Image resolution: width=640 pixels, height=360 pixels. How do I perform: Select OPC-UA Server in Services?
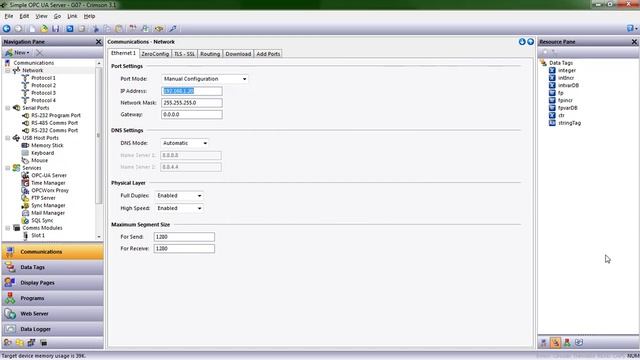coord(49,176)
